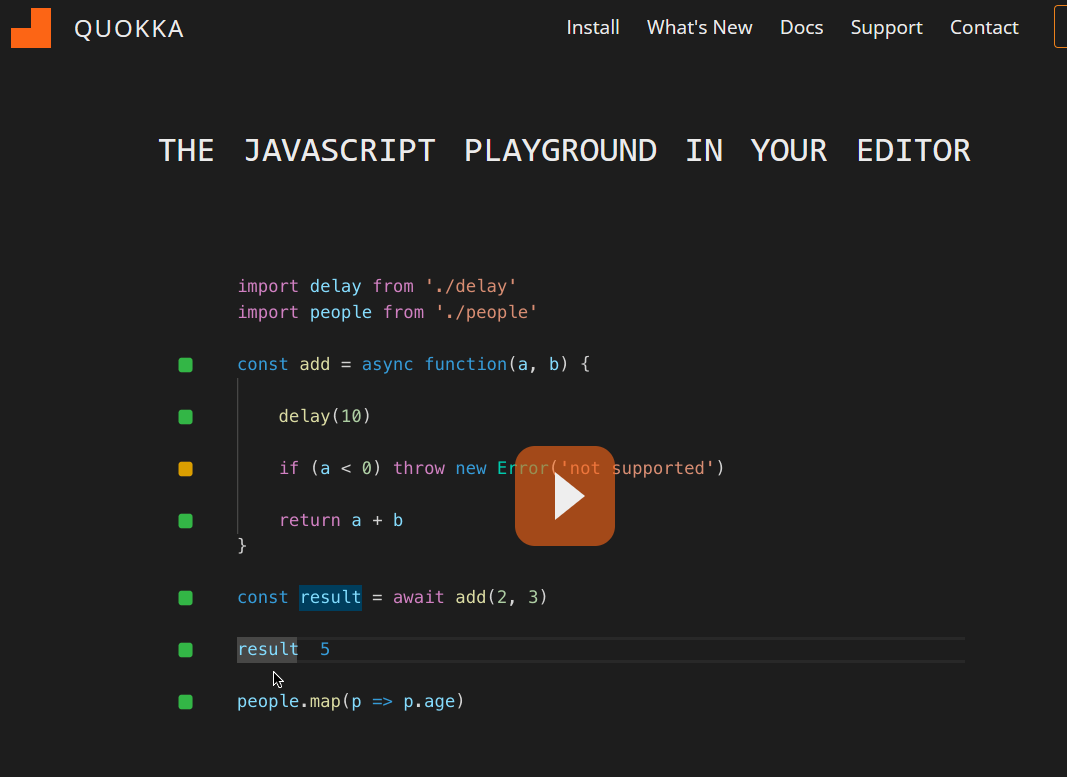
Task: Click the yellow coverage indicator on the throw line
Action: pos(185,468)
